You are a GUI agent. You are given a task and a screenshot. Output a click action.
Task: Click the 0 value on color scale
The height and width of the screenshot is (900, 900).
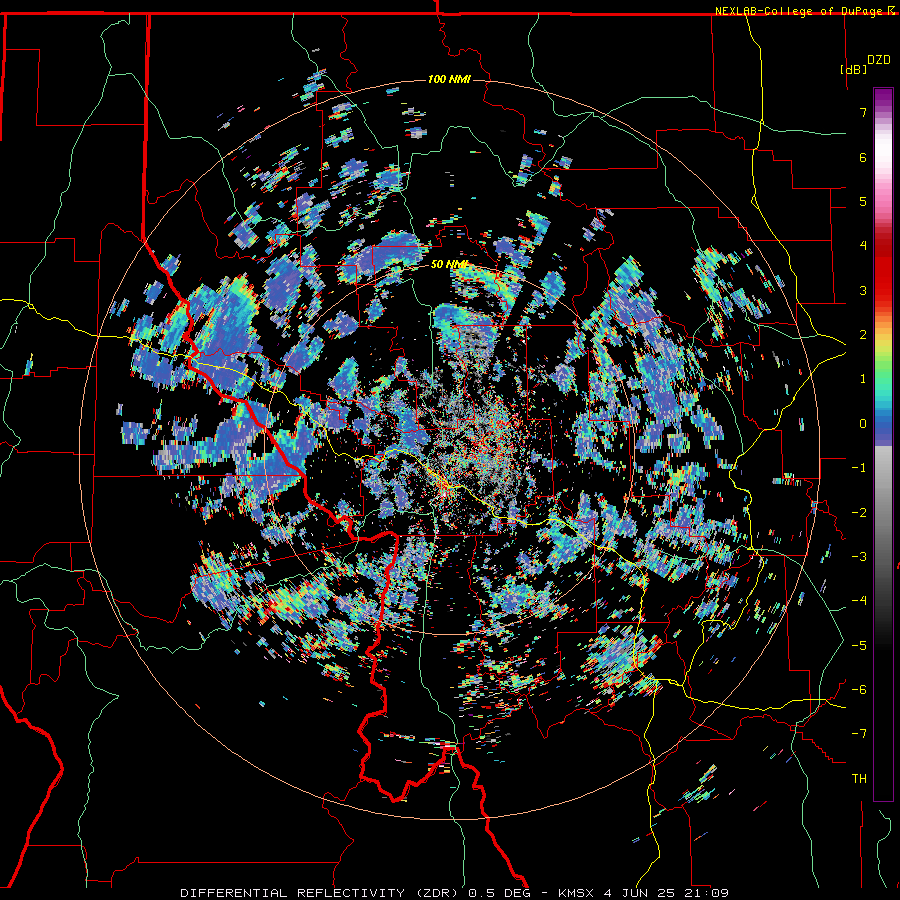click(x=863, y=424)
